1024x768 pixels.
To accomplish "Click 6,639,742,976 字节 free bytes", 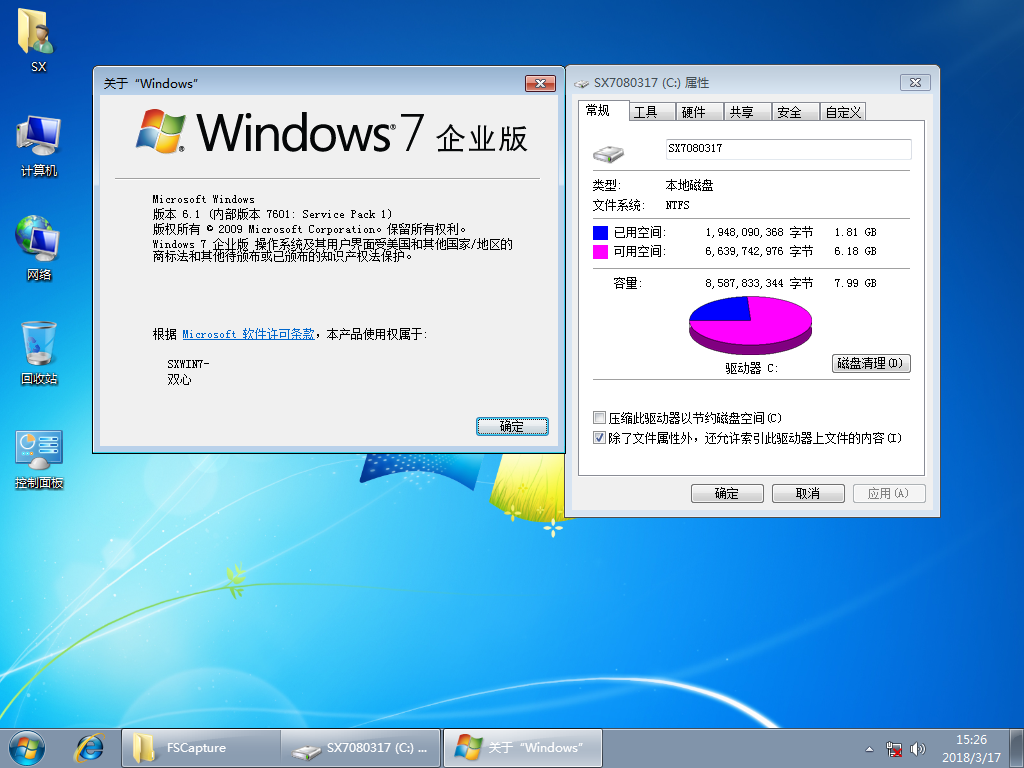I will 759,251.
